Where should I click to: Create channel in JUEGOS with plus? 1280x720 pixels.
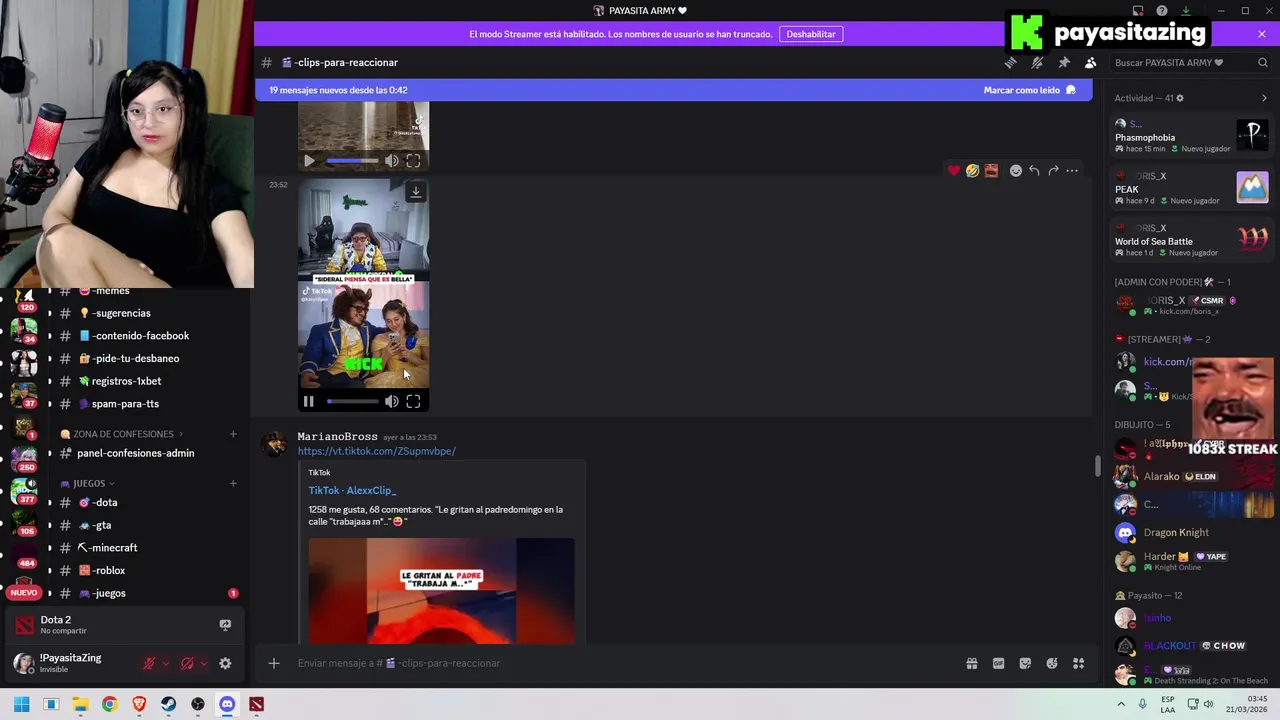pyautogui.click(x=233, y=484)
